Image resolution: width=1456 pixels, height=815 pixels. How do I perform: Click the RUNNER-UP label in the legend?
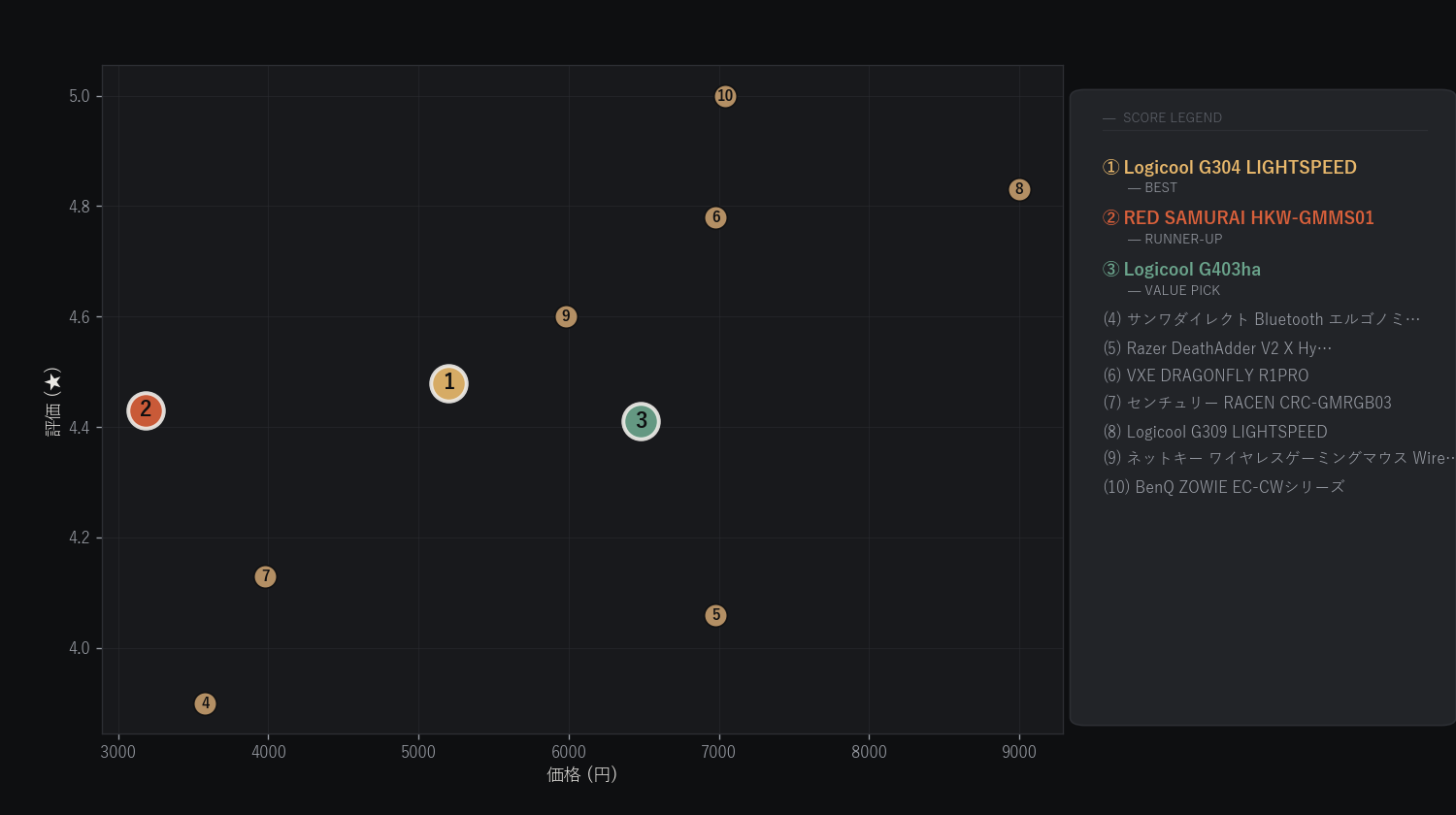tap(1183, 239)
